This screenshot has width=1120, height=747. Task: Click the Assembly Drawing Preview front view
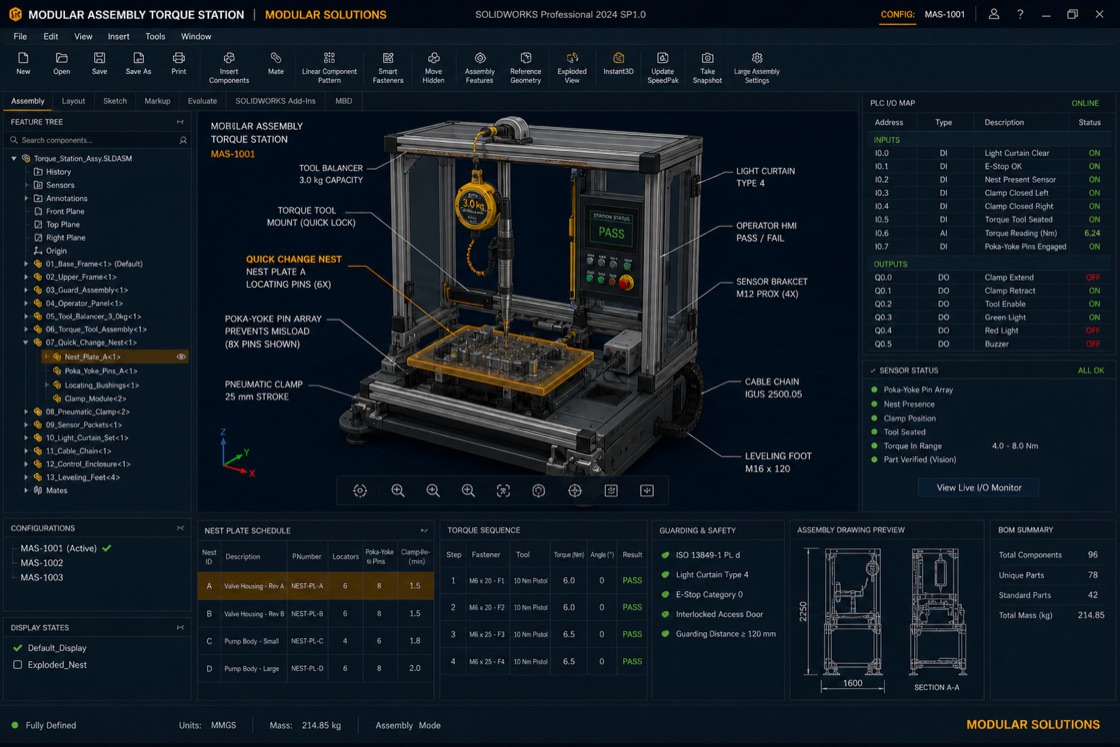(851, 611)
